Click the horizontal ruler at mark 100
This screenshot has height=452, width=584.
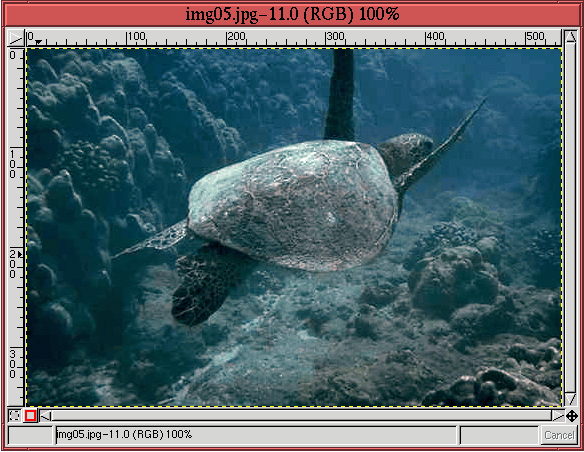click(136, 37)
